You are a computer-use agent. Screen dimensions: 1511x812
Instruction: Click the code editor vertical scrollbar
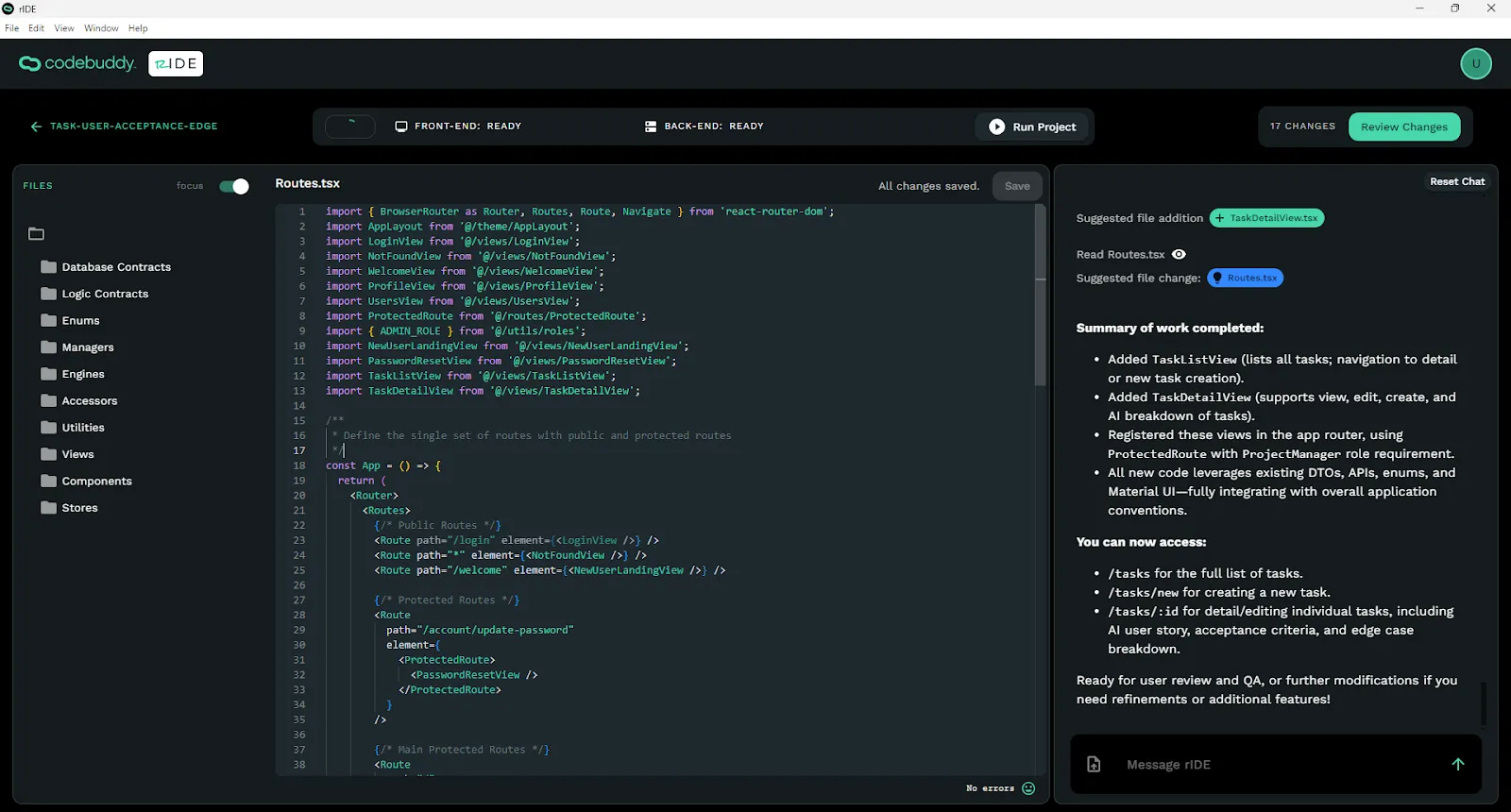[x=1040, y=296]
